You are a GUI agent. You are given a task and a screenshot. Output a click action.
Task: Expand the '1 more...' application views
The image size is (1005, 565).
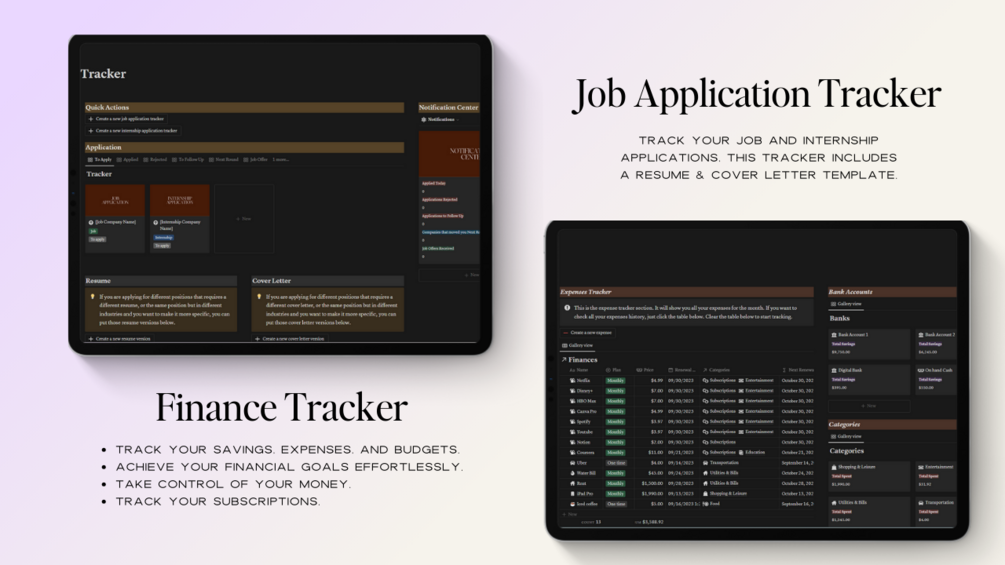[x=281, y=160]
